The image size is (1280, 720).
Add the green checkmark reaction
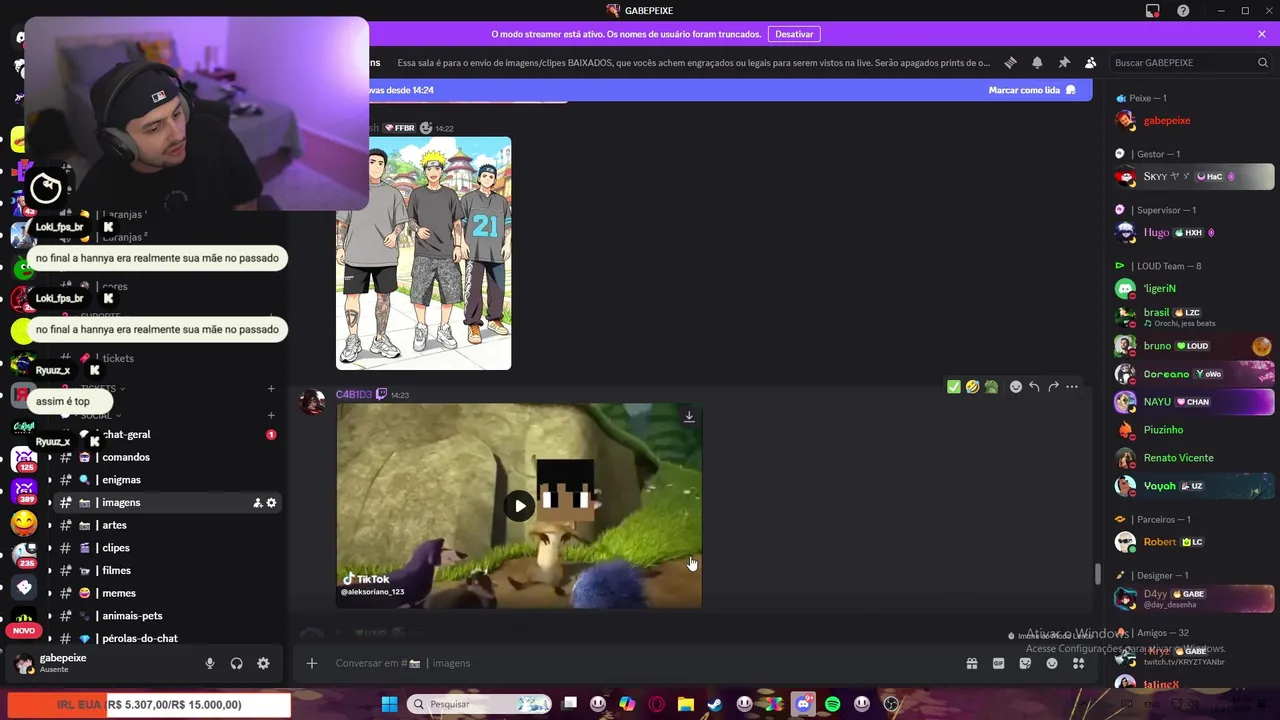pyautogui.click(x=954, y=387)
